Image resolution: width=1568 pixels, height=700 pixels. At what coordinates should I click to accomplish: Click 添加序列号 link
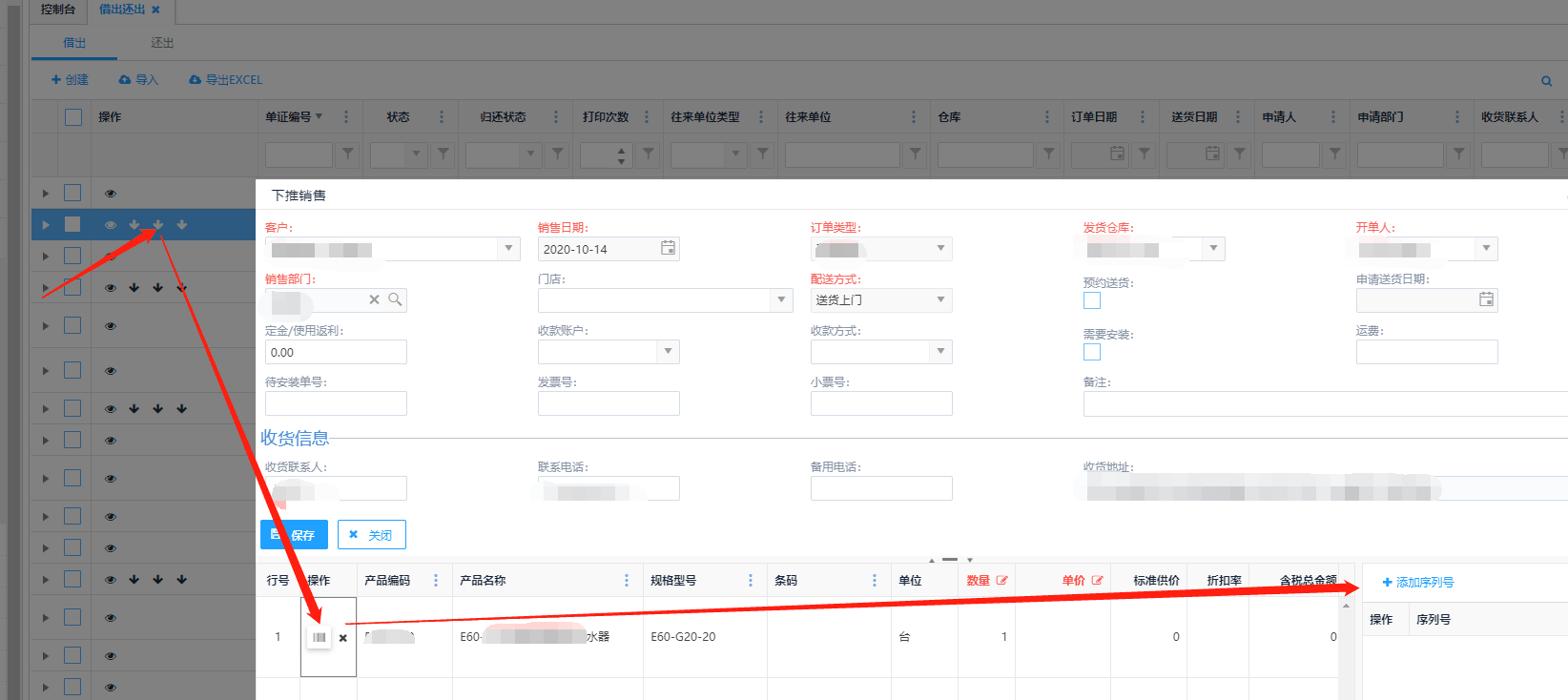point(1418,582)
